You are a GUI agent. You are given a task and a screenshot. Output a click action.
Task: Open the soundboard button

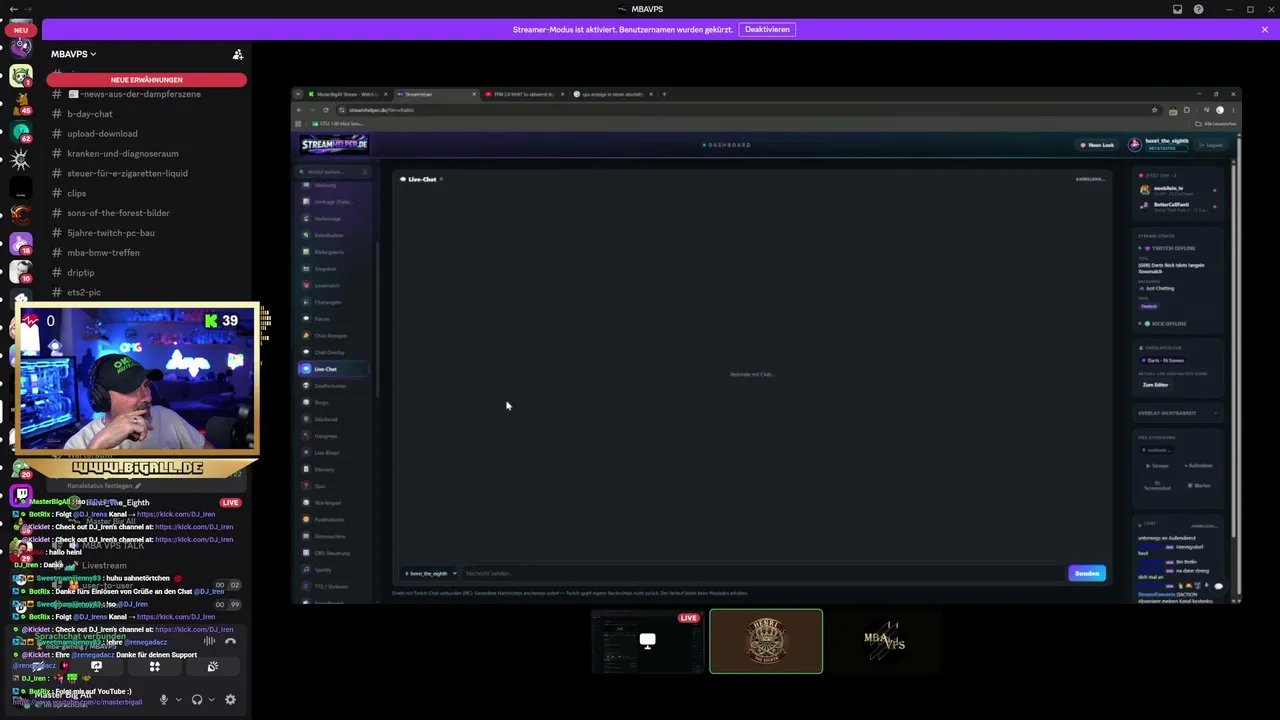pyautogui.click(x=213, y=666)
